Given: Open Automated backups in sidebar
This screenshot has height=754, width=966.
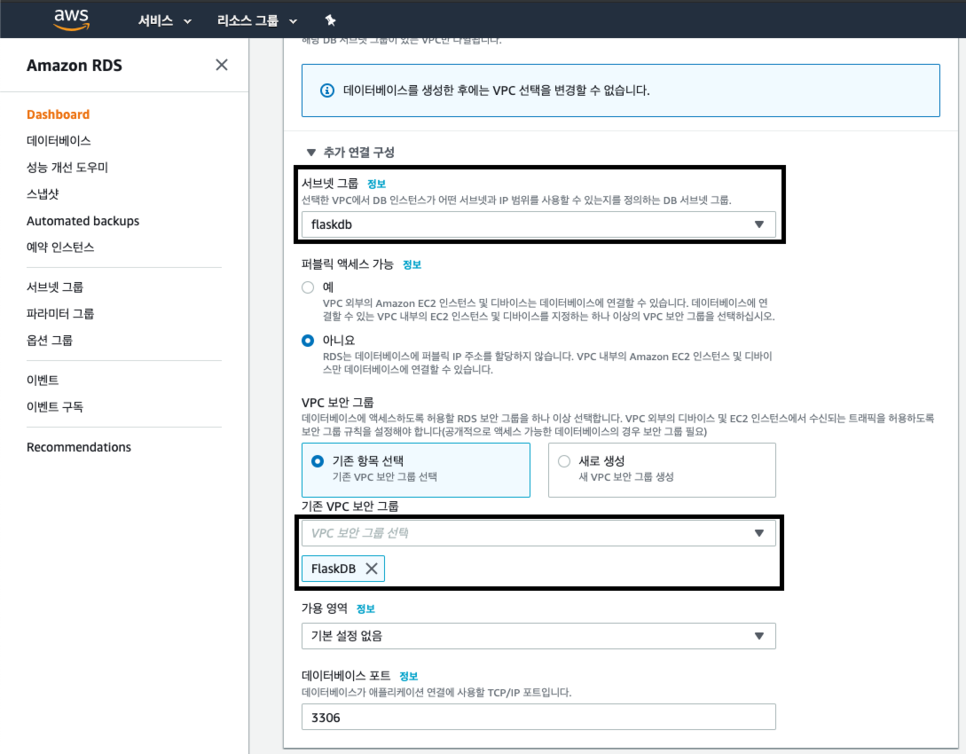Looking at the screenshot, I should click(83, 221).
